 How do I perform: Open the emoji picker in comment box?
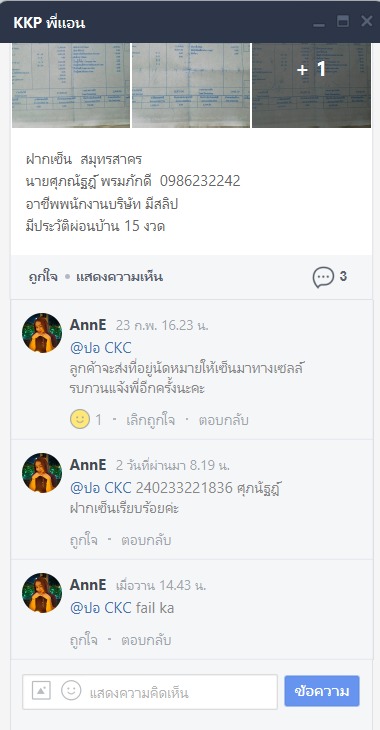pos(71,691)
